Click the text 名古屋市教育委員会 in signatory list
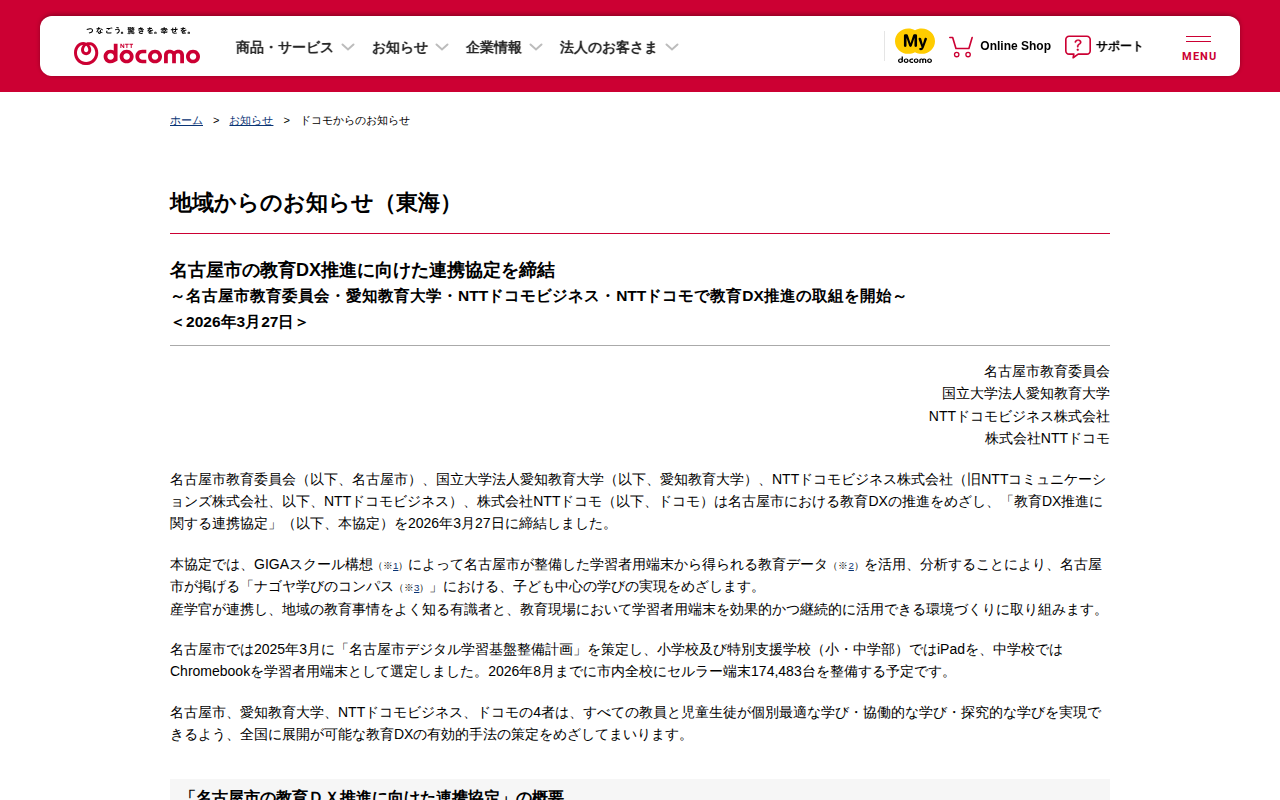Viewport: 1280px width, 800px height. [x=1047, y=371]
